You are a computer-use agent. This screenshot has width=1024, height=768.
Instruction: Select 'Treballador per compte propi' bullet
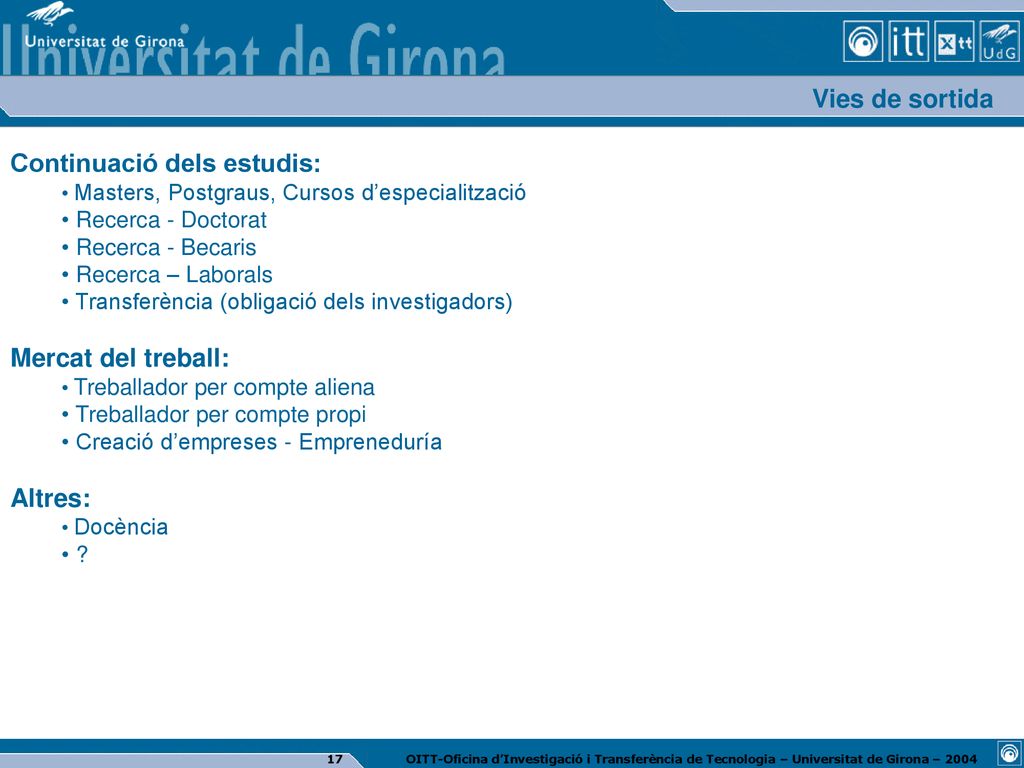(214, 415)
